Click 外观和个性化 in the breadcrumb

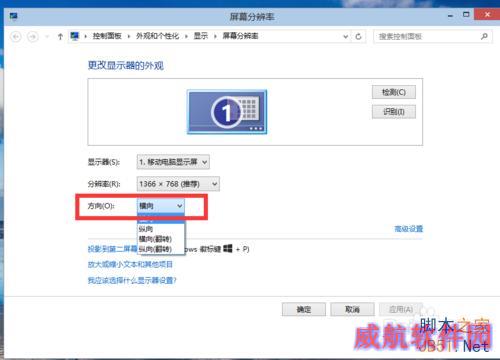coord(157,36)
